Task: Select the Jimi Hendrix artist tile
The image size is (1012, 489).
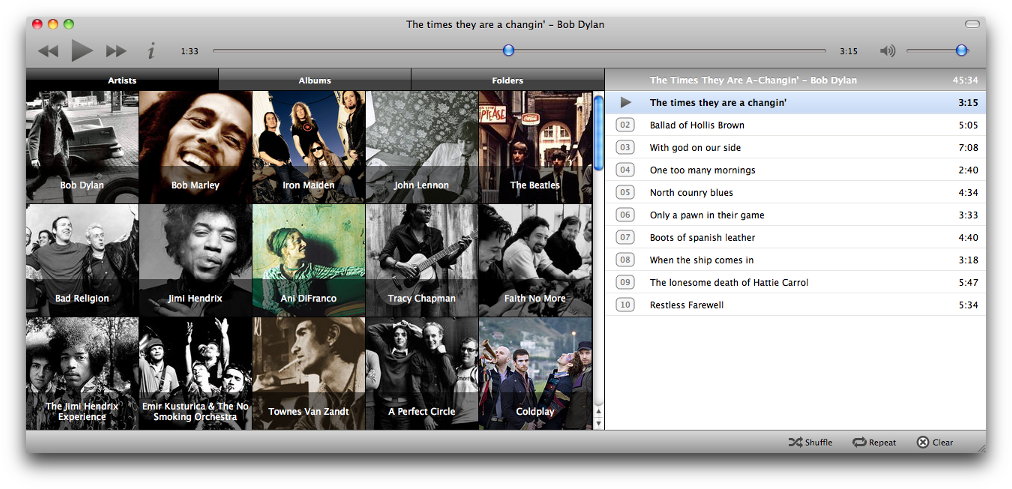Action: [195, 260]
